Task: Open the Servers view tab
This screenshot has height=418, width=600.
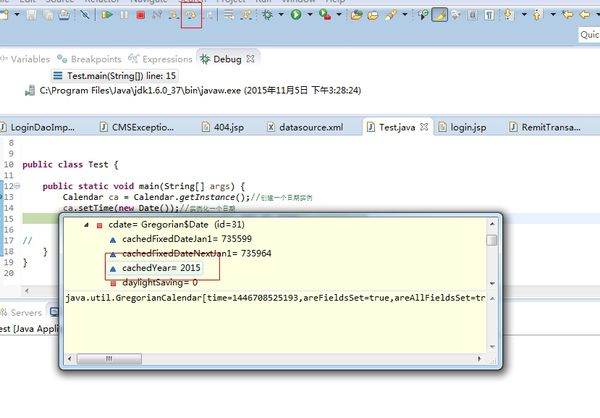Action: pos(25,313)
